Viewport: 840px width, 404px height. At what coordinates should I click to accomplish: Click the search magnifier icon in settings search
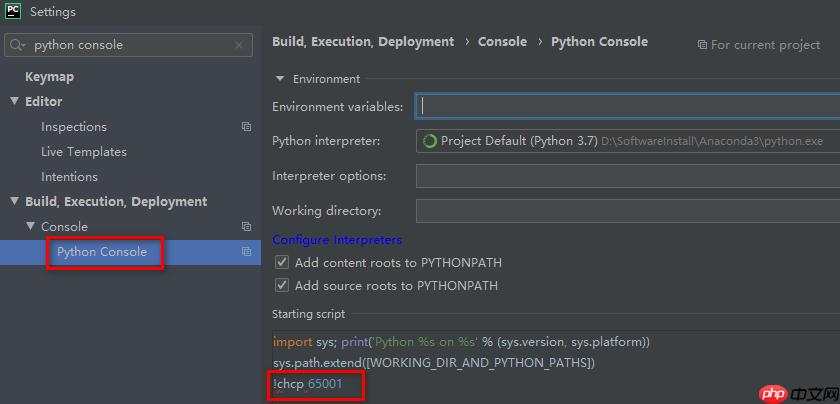pyautogui.click(x=18, y=45)
